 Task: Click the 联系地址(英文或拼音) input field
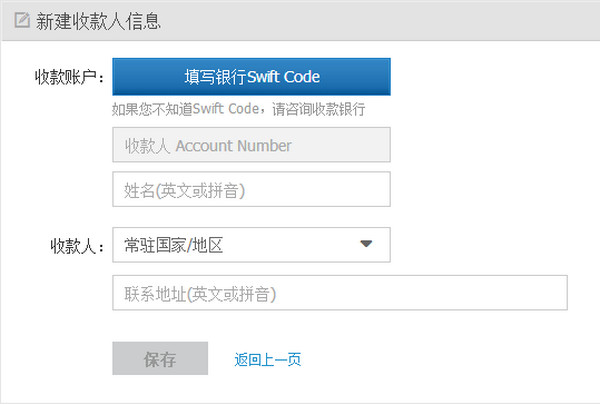pyautogui.click(x=340, y=294)
